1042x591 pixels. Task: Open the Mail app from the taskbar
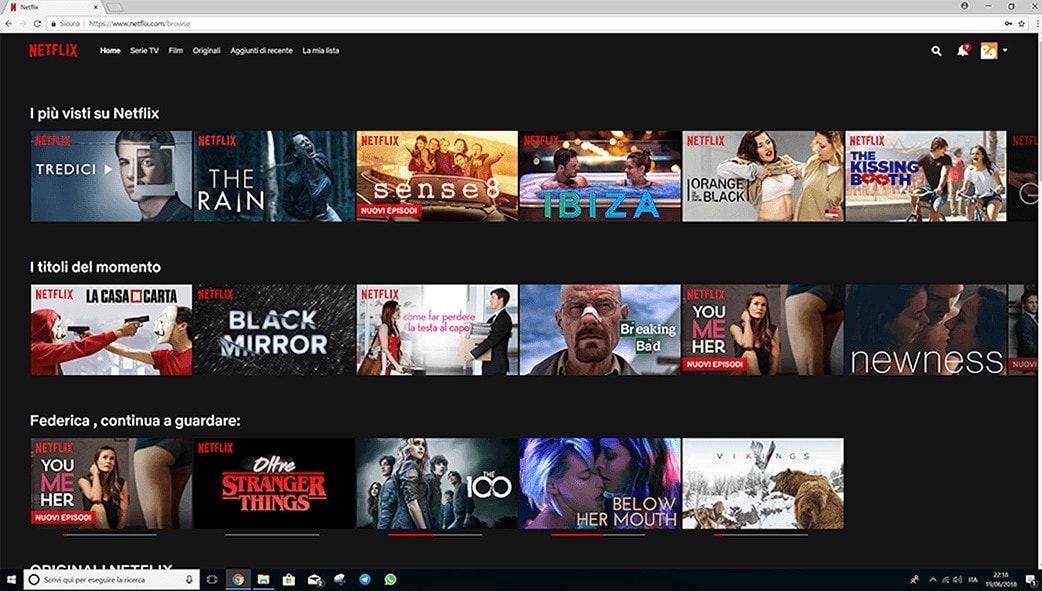pos(314,580)
